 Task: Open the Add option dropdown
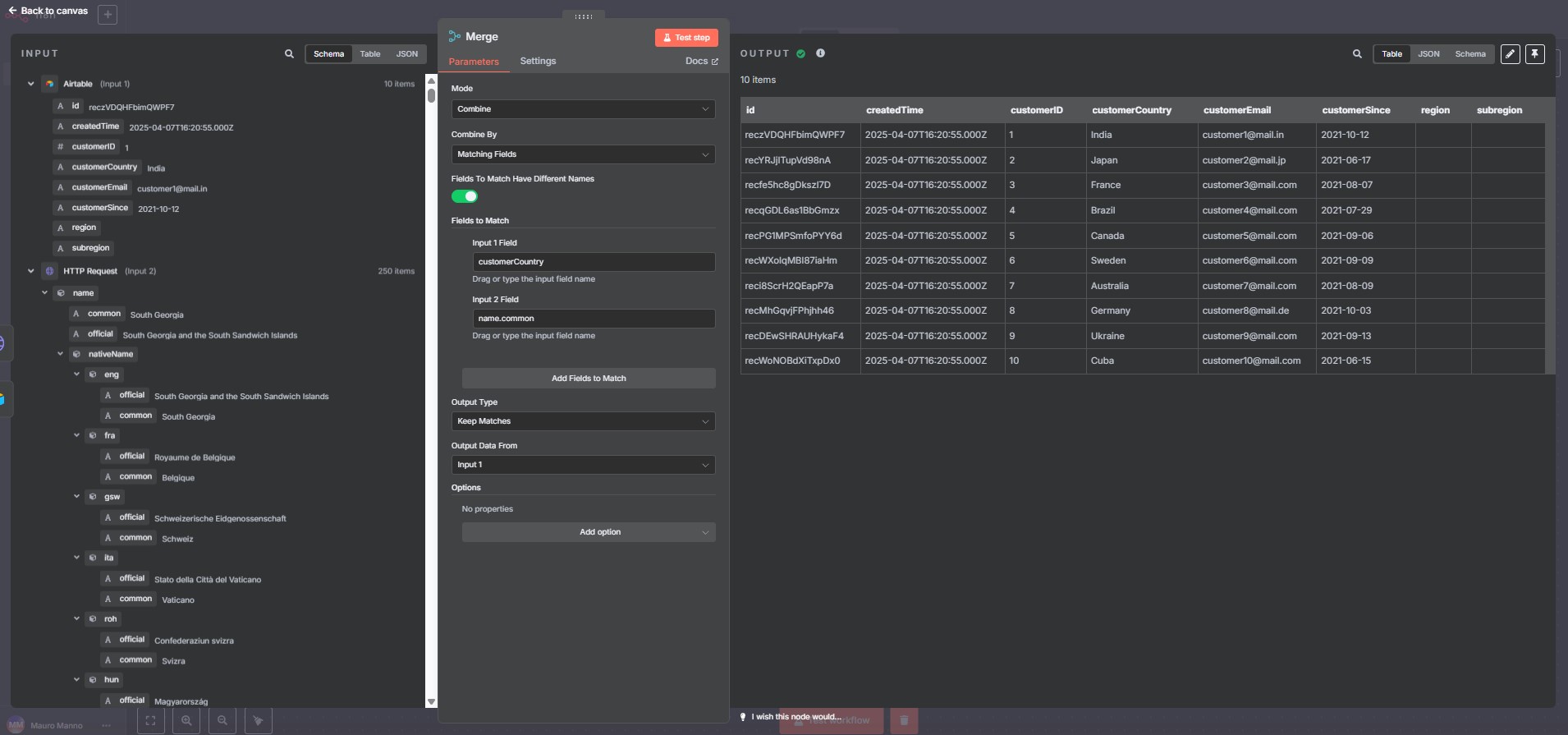pos(589,532)
